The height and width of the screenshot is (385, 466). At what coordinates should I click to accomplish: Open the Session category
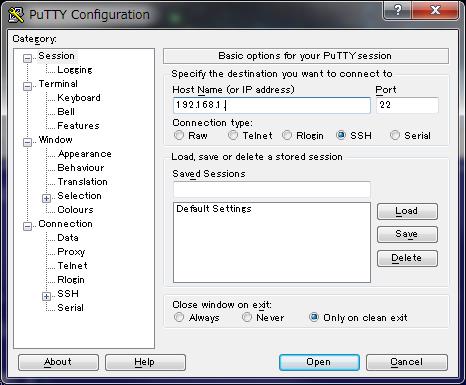[56, 56]
